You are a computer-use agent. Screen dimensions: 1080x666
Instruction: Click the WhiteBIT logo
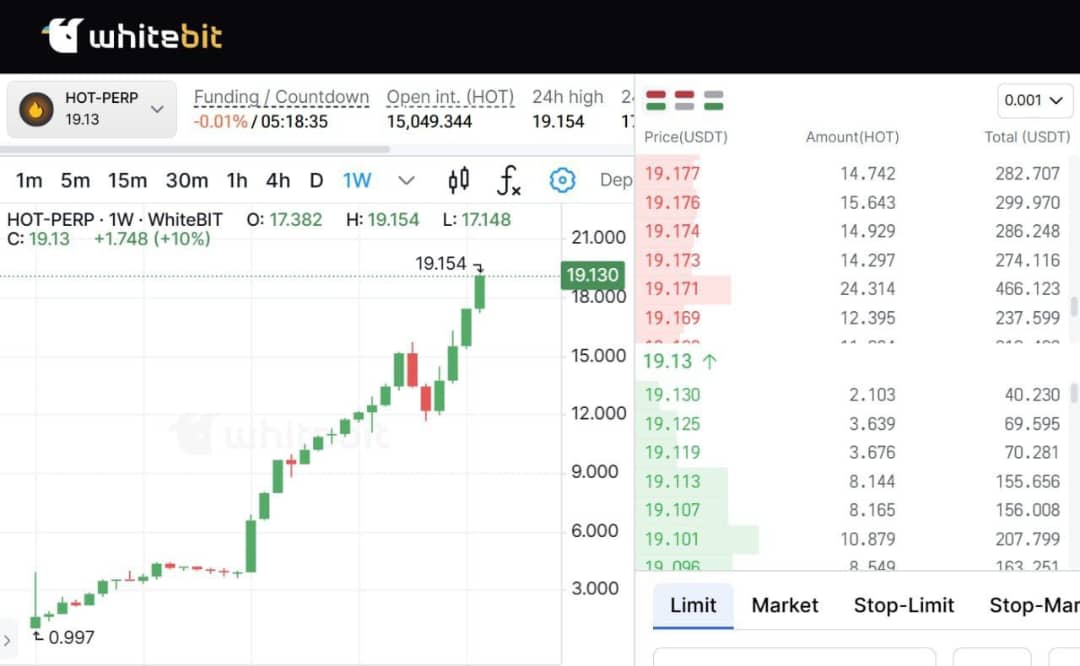132,36
